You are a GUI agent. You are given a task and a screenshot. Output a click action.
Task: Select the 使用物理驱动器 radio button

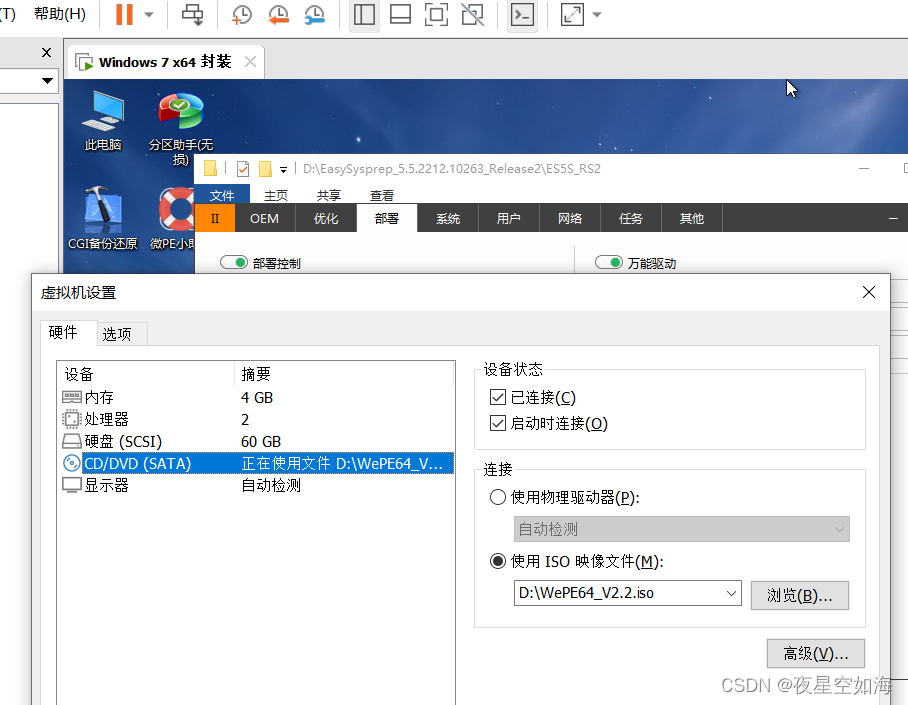click(x=498, y=497)
